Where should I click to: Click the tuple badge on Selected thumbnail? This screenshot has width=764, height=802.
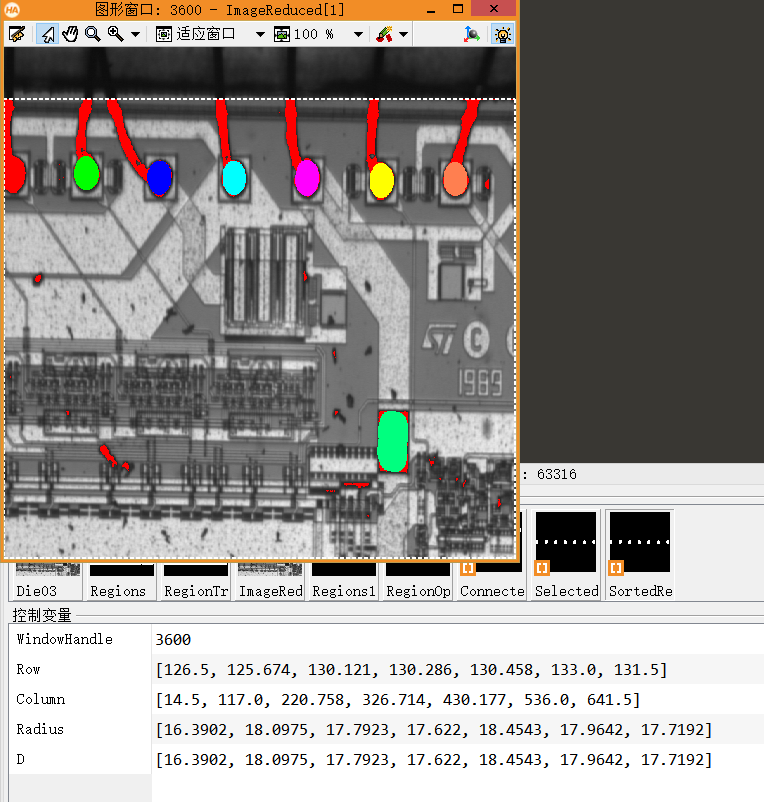coord(542,568)
